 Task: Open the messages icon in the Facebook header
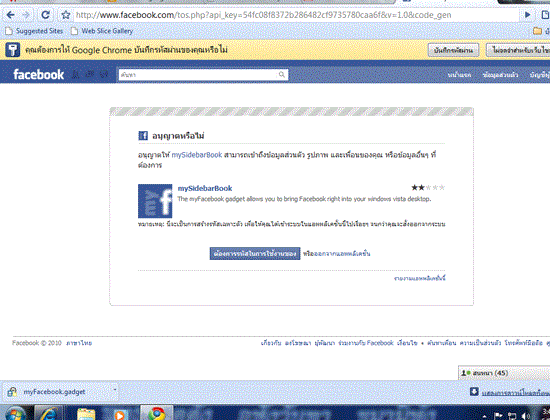tap(90, 74)
